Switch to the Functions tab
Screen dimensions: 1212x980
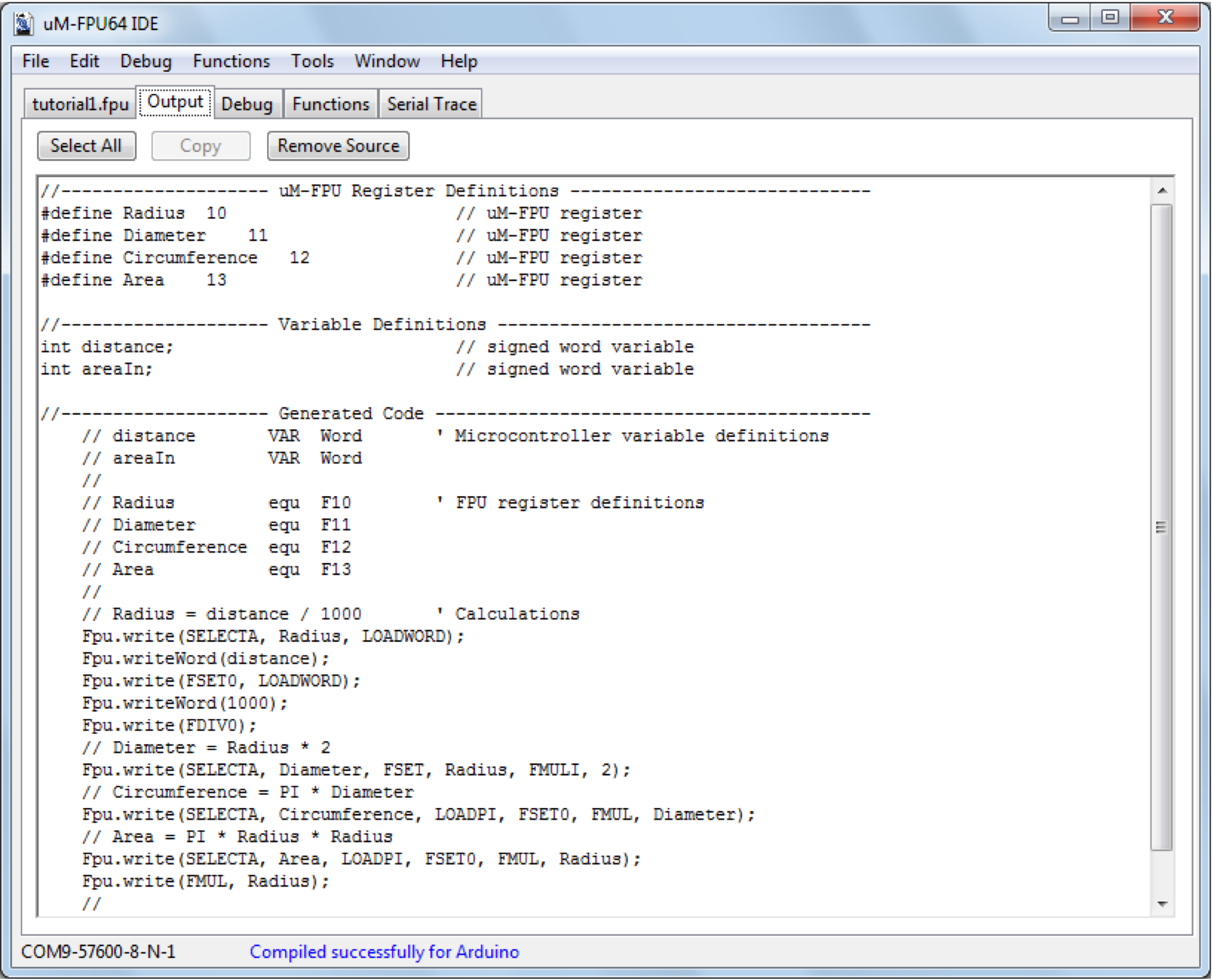click(x=330, y=104)
